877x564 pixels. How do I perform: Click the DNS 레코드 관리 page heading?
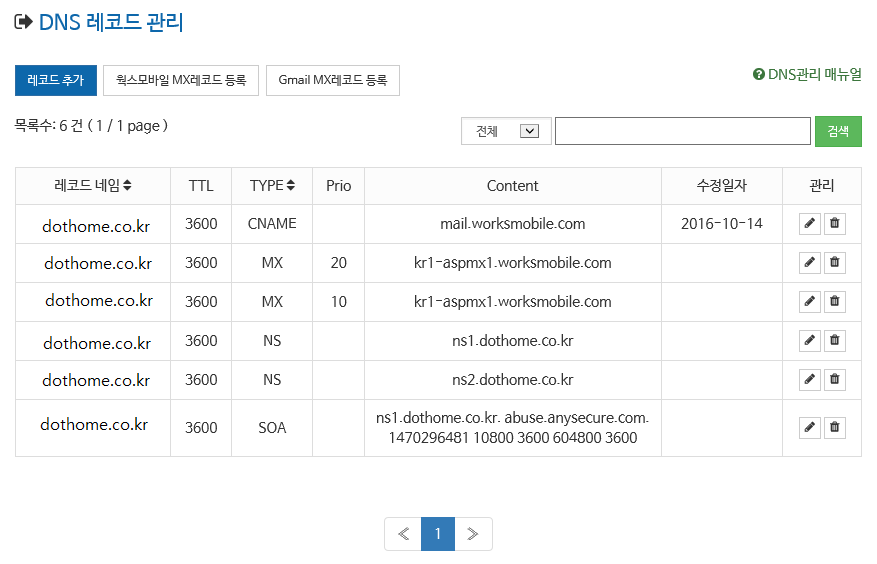[x=111, y=22]
